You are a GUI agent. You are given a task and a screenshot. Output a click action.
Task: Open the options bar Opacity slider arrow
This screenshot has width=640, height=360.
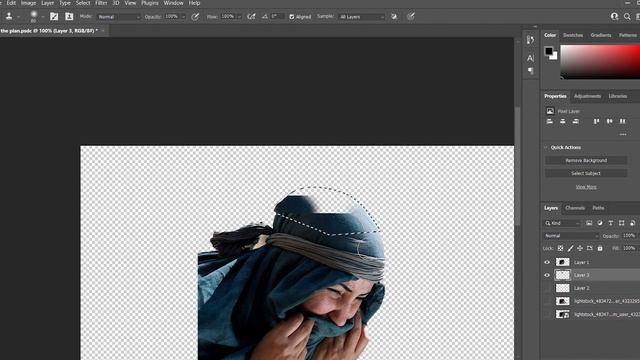[x=183, y=17]
